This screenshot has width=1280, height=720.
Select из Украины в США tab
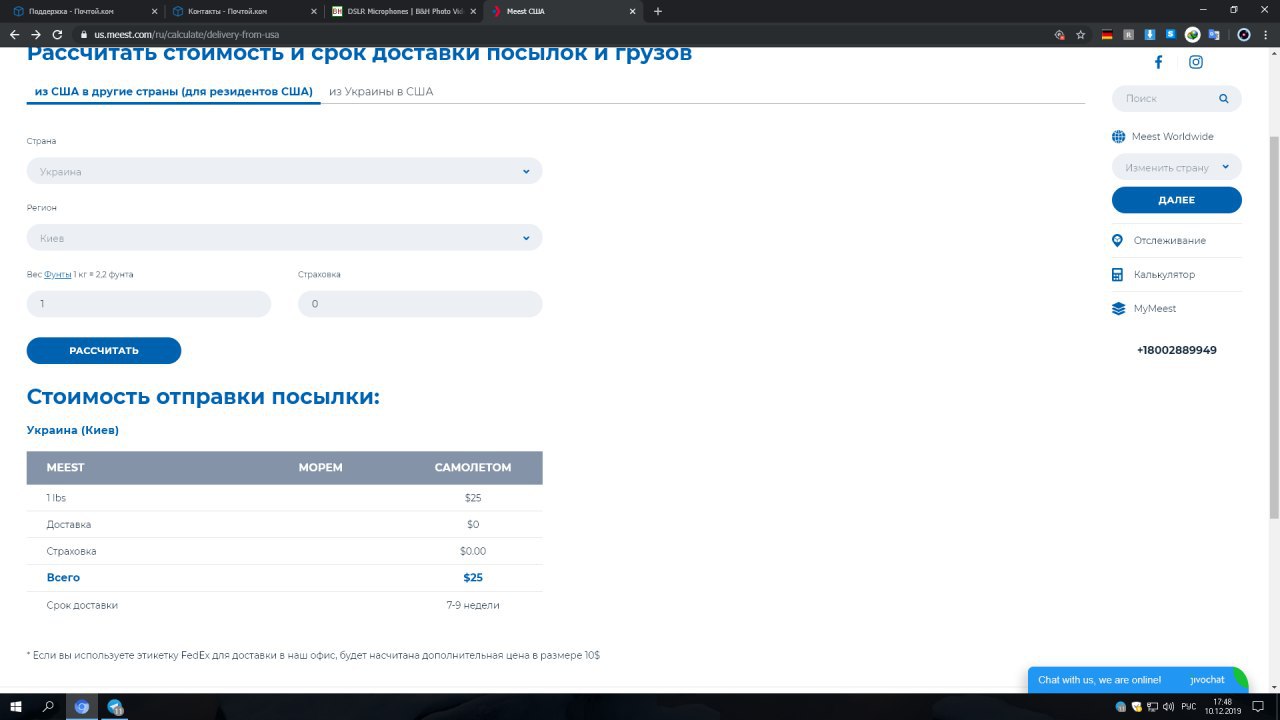tap(381, 91)
